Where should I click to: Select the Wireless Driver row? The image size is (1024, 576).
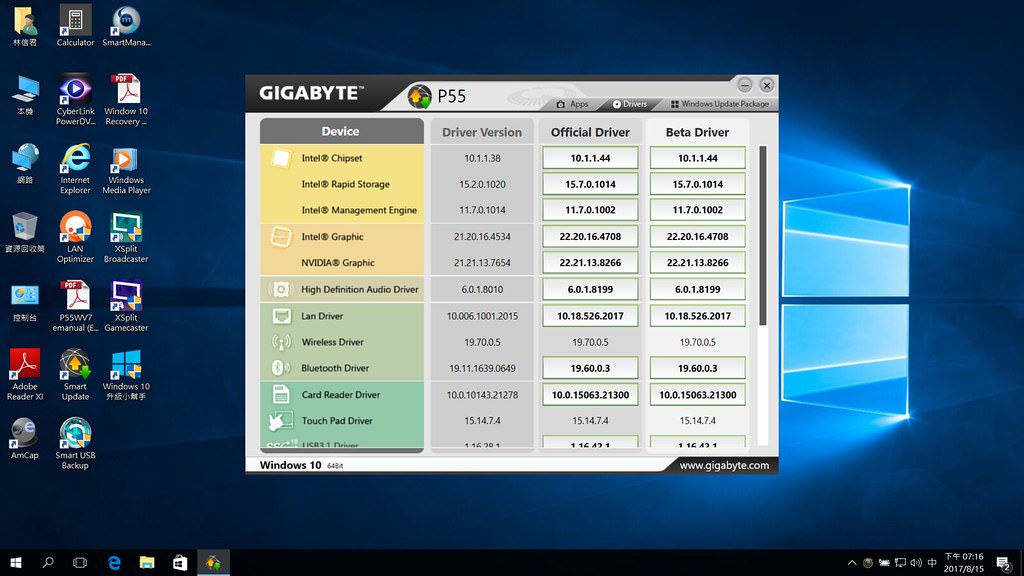[342, 342]
